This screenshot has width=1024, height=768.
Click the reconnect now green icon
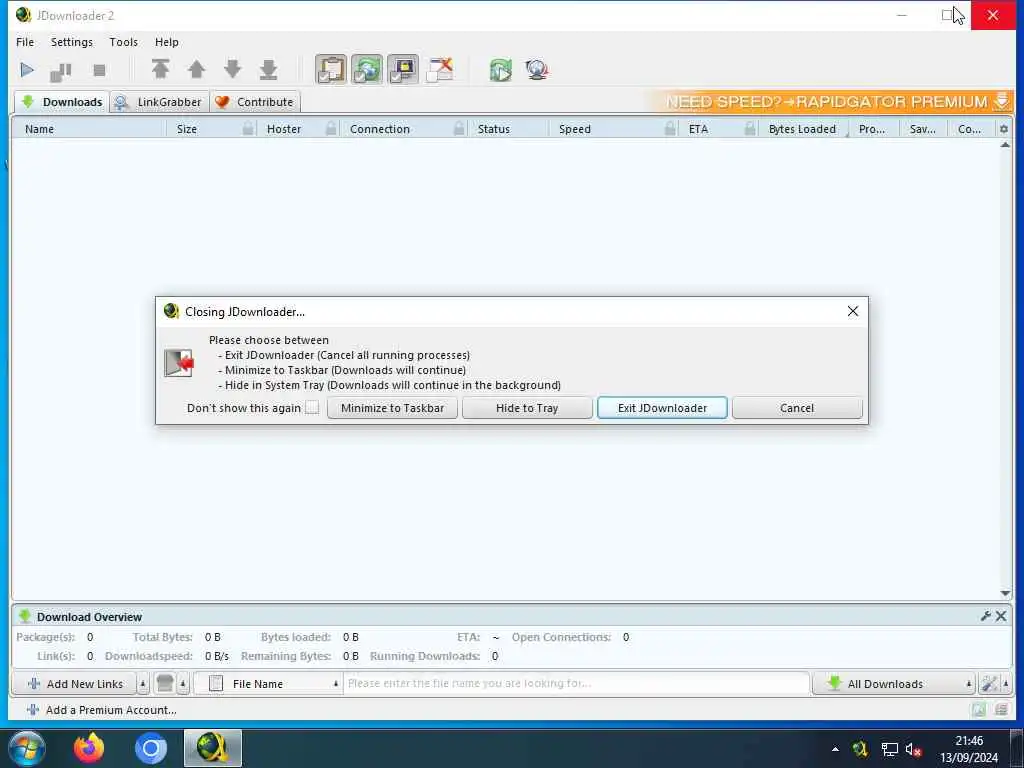(501, 70)
